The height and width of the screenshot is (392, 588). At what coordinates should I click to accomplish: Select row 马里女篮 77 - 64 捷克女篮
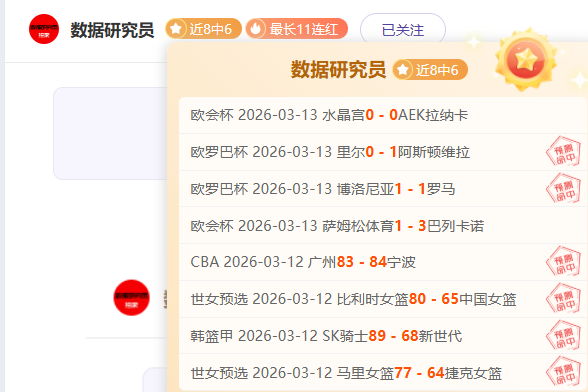[382, 372]
